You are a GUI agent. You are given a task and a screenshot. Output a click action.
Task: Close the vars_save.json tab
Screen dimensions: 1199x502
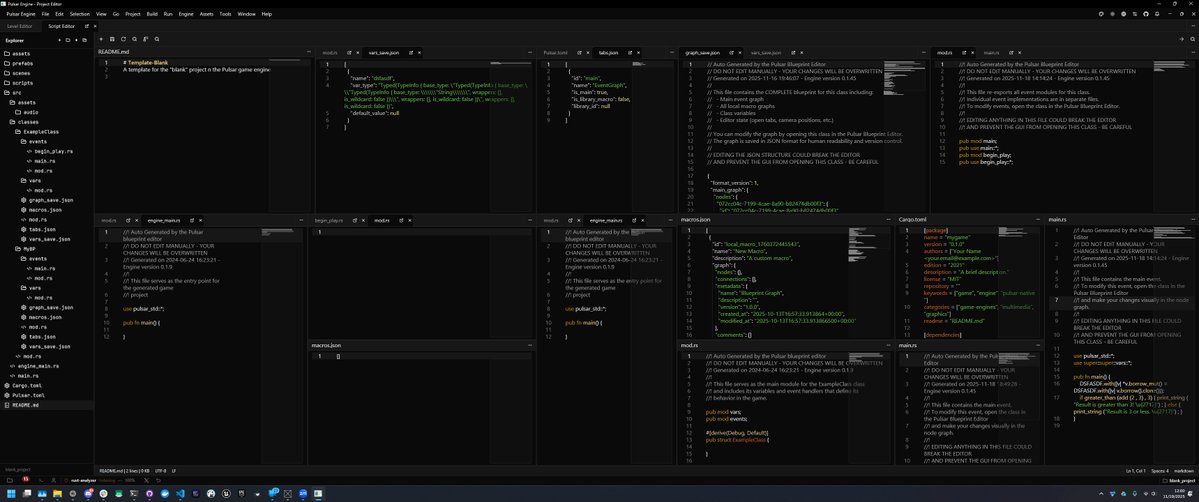click(x=420, y=53)
